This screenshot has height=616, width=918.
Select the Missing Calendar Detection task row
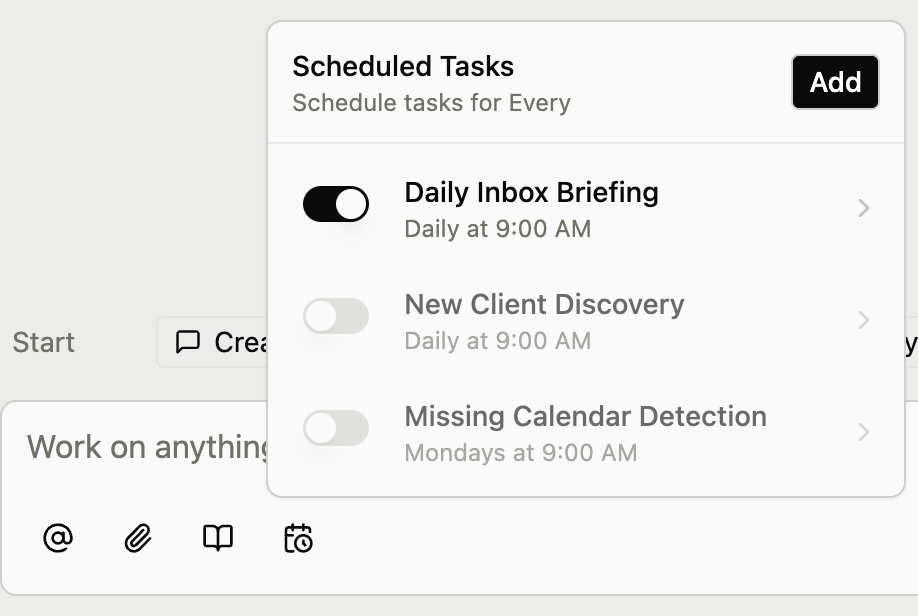click(585, 416)
